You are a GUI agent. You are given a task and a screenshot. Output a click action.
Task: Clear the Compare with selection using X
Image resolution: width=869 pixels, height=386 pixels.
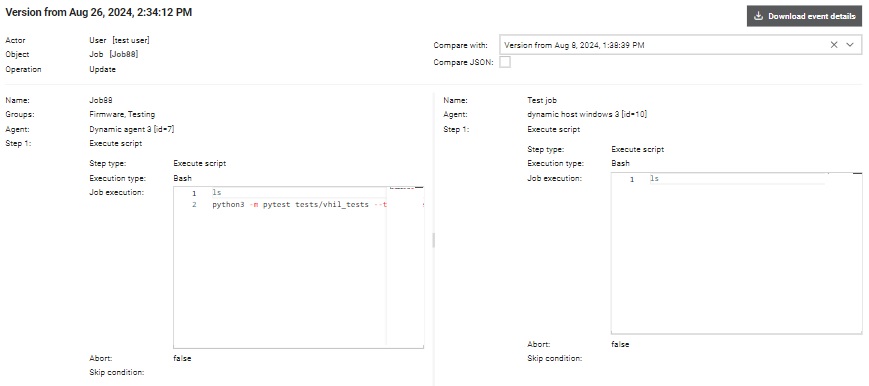[x=834, y=45]
